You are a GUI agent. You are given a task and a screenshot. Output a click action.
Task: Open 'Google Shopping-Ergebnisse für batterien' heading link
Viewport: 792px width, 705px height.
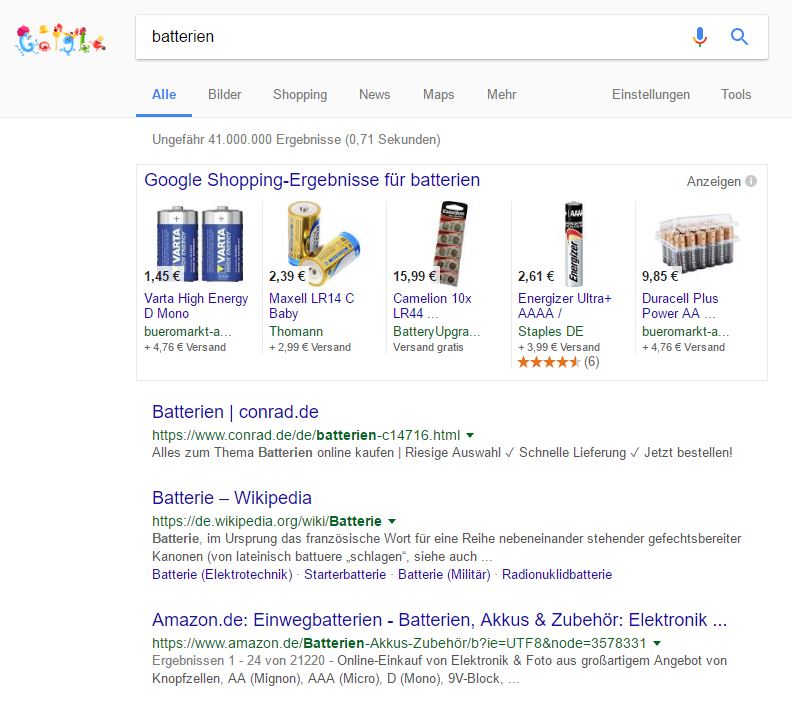312,180
